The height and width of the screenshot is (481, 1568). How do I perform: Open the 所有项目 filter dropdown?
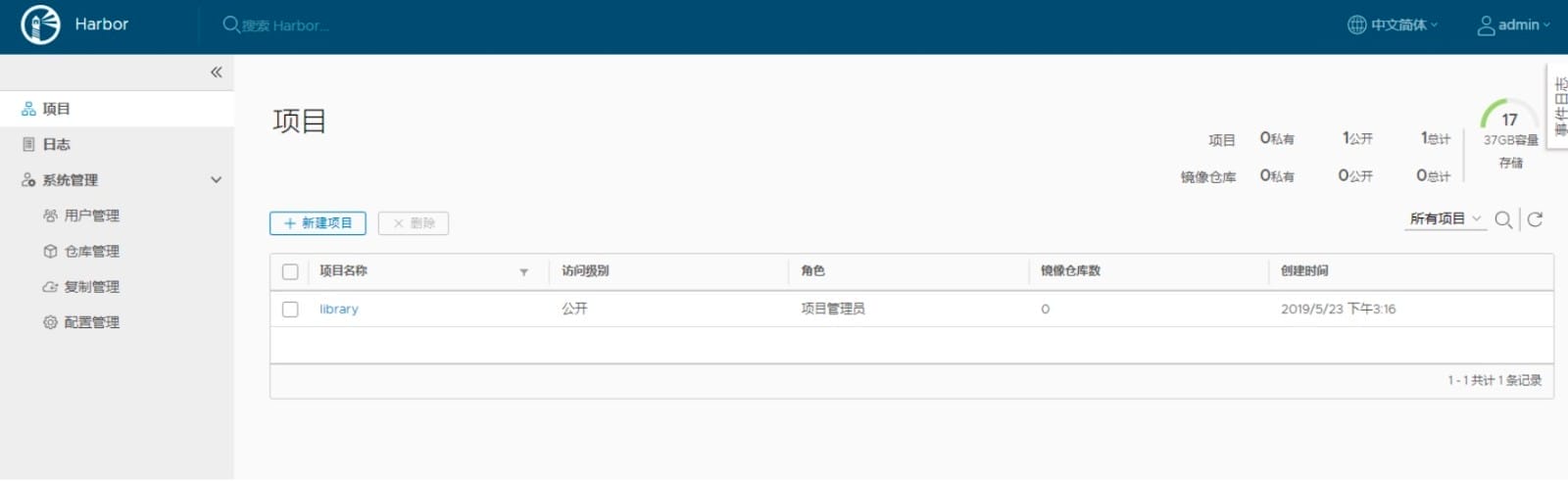click(1445, 219)
